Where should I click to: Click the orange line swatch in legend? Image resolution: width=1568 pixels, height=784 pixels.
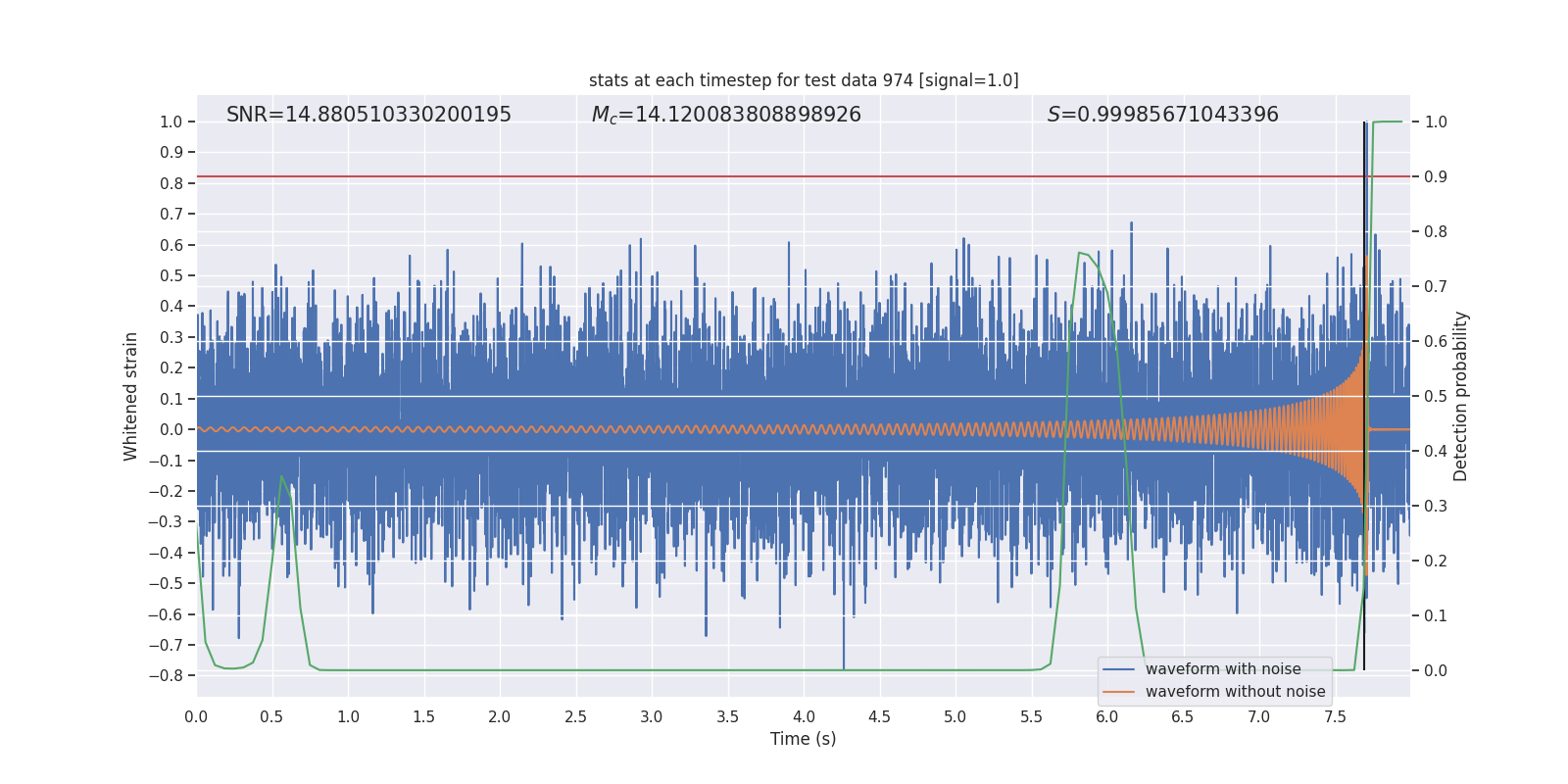coord(1118,692)
